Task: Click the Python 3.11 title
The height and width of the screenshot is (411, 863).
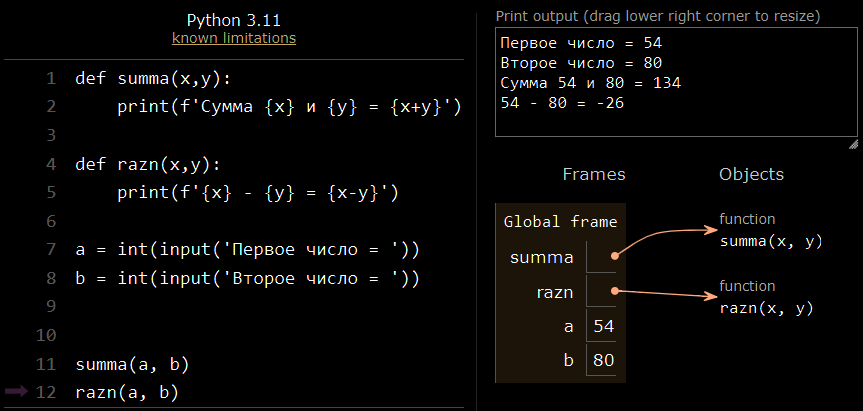Action: 234,20
